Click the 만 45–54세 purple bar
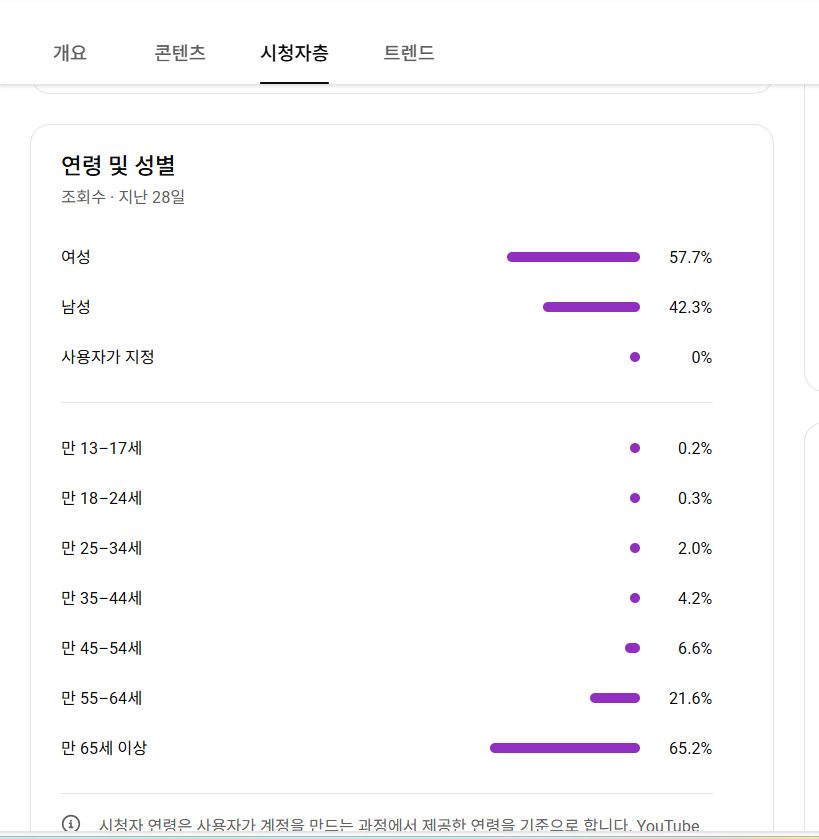Image resolution: width=819 pixels, height=839 pixels. coord(632,648)
